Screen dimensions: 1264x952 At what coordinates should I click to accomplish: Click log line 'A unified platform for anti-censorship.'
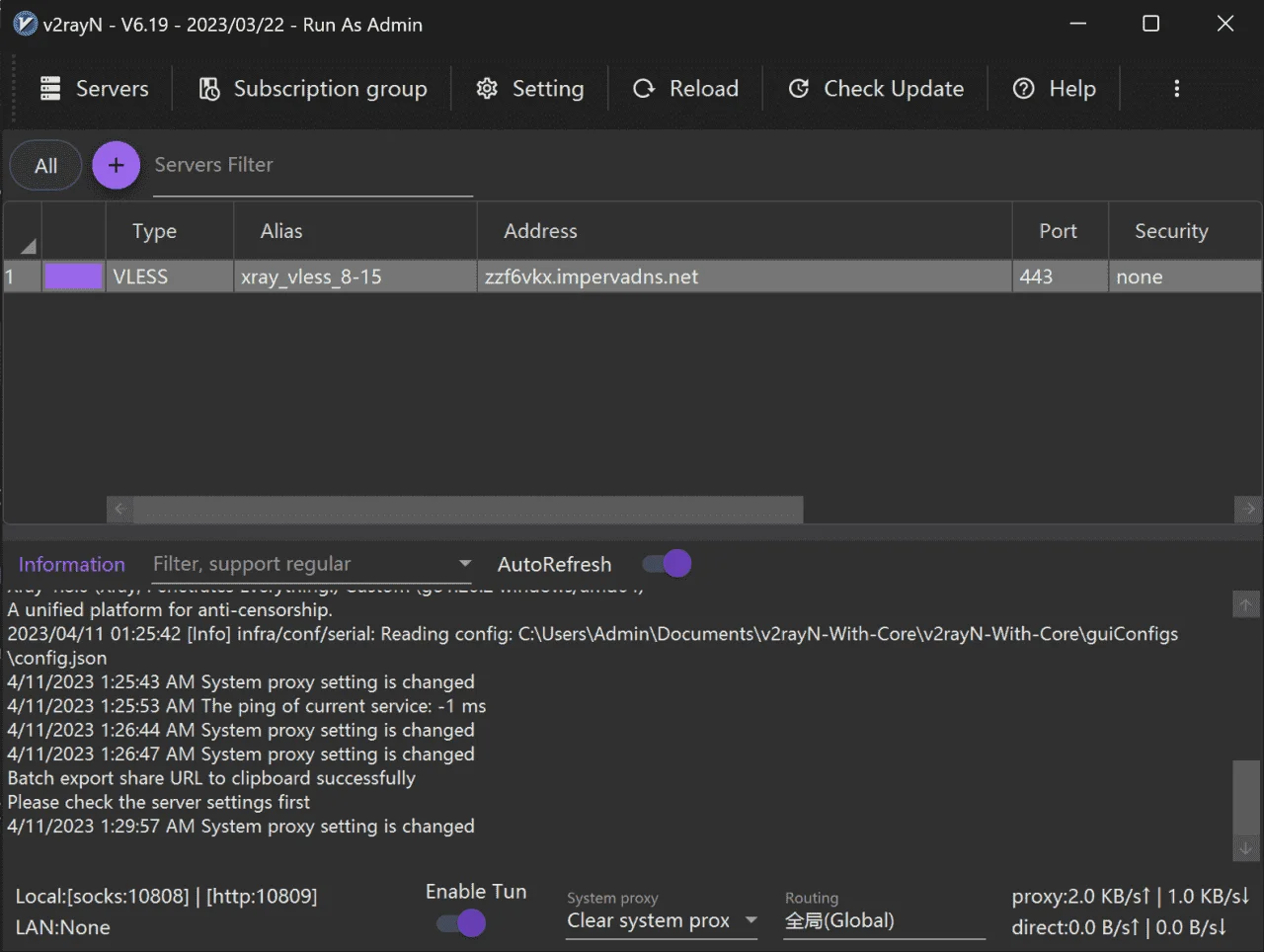click(170, 610)
